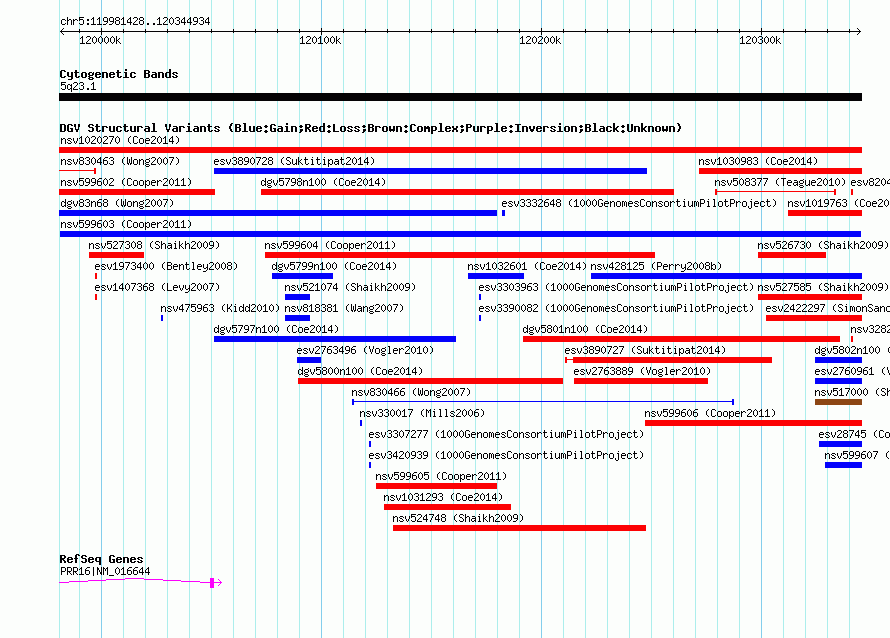Click the esv1973400 (Bentley2008) label
Screen dimensions: 890x638
point(166,266)
